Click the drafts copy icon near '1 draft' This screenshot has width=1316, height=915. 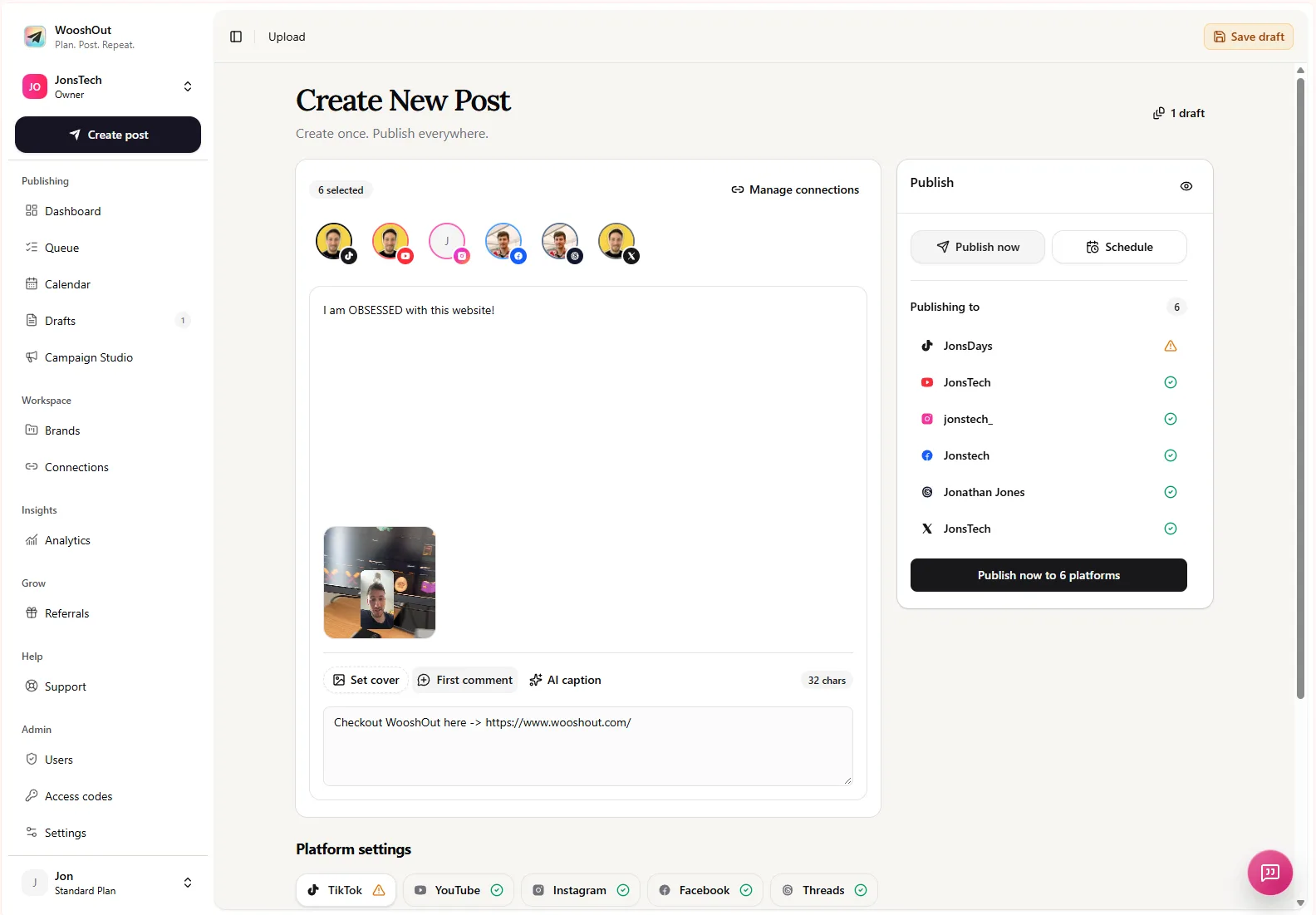point(1158,113)
